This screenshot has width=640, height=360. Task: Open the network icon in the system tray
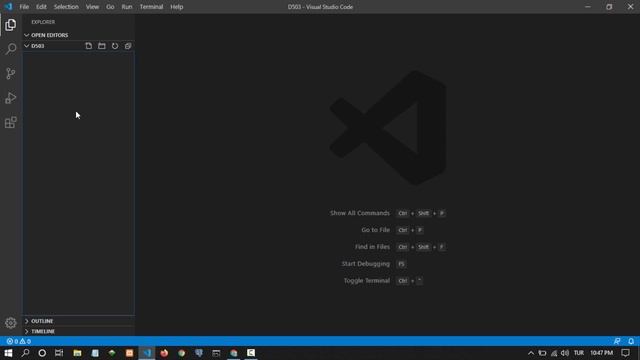554,353
